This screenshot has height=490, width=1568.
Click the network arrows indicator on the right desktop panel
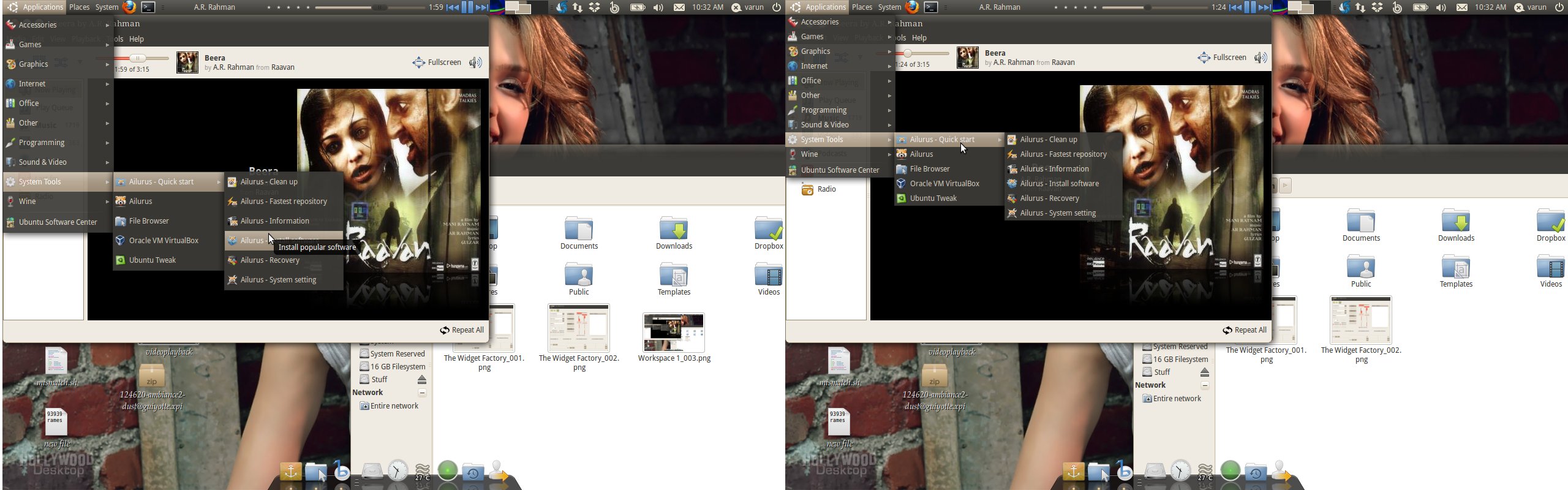(1360, 7)
